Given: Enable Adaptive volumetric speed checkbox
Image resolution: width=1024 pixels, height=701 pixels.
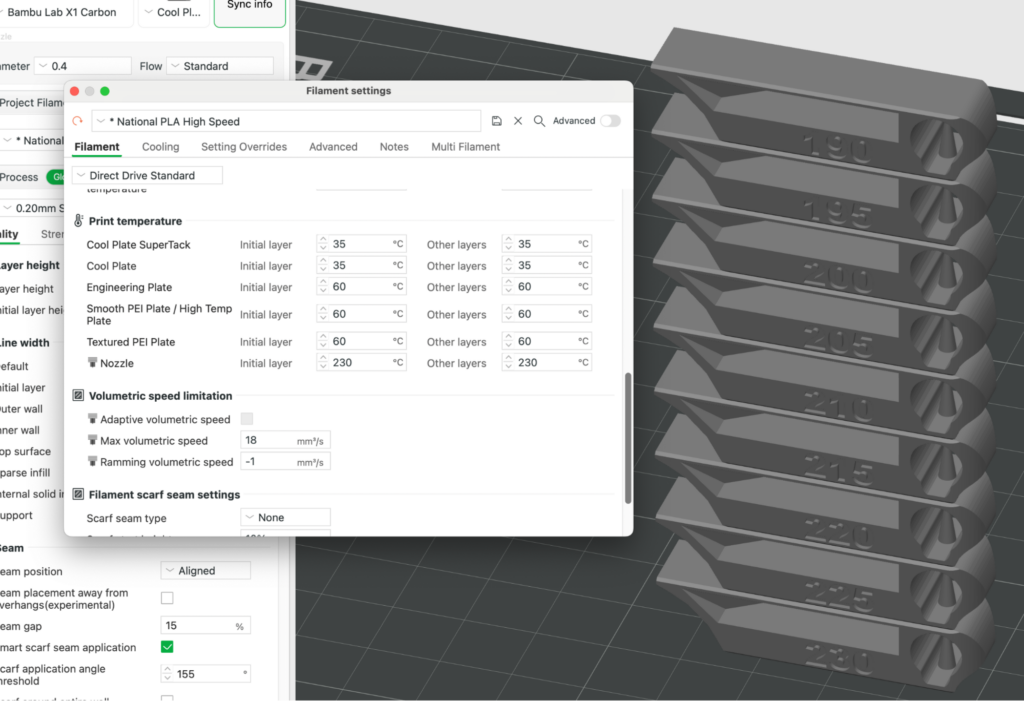Looking at the screenshot, I should pyautogui.click(x=247, y=419).
